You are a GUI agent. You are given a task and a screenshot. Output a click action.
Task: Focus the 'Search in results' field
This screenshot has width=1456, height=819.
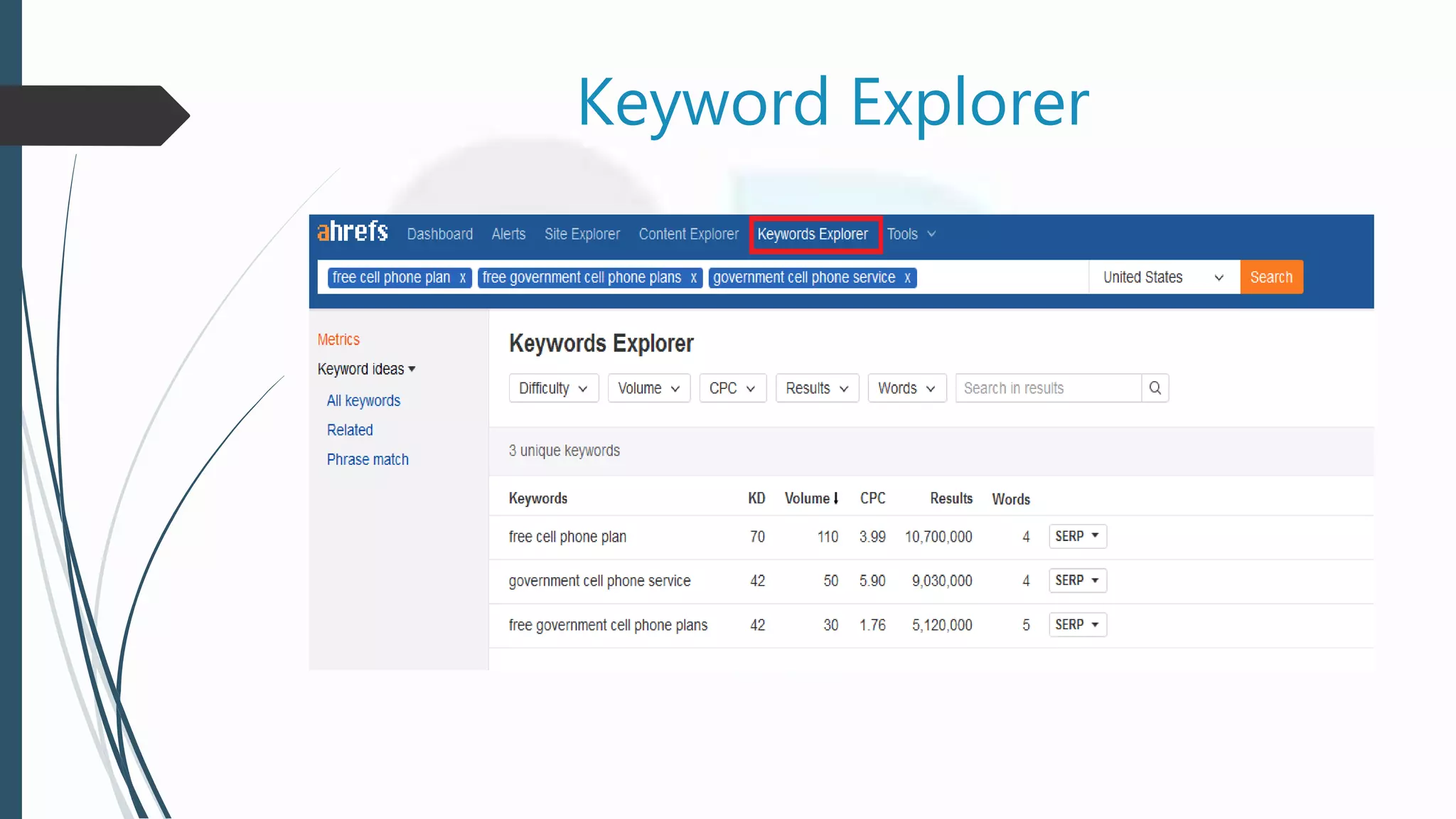coord(1049,388)
